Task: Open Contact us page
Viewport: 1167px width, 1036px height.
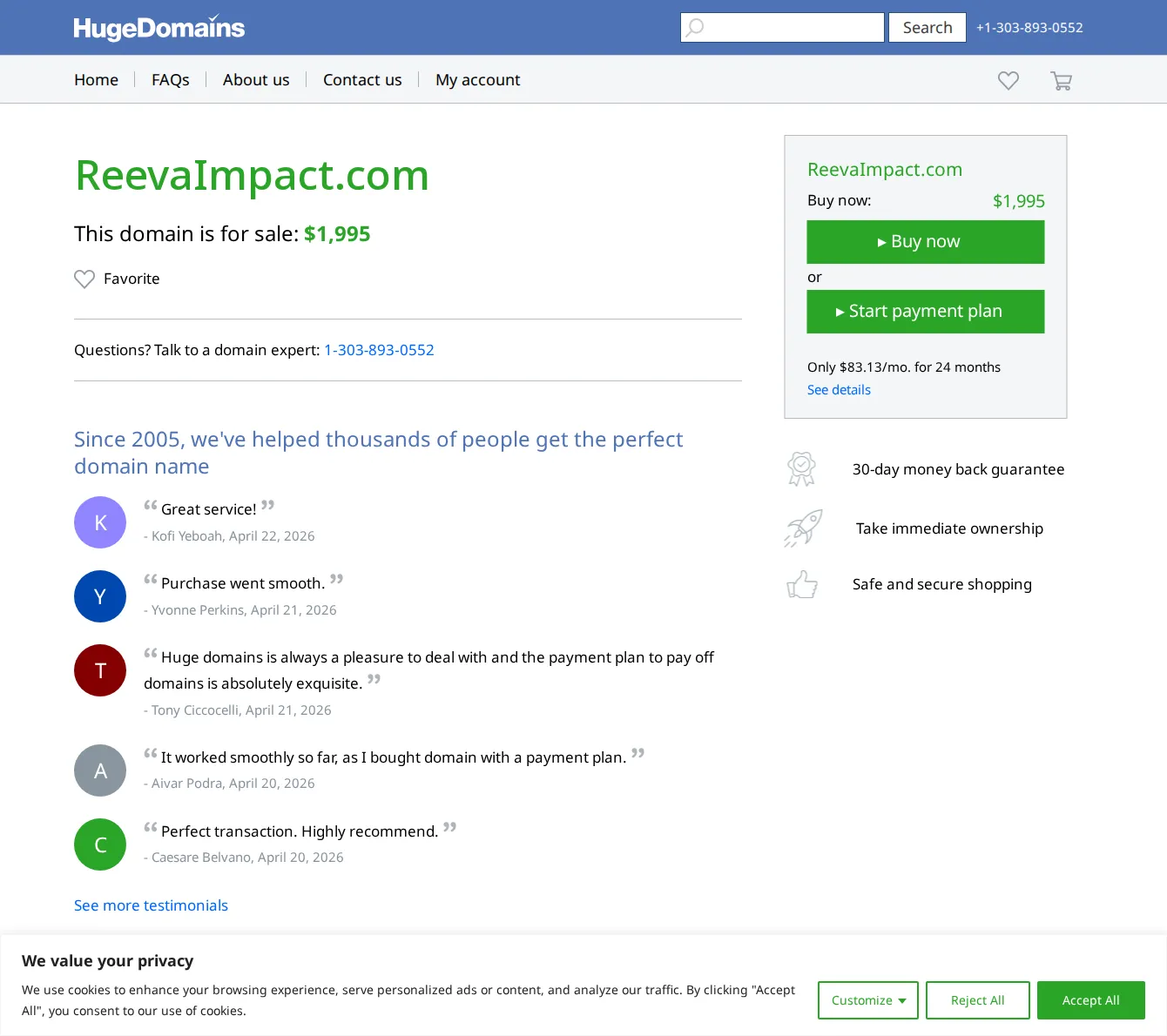Action: (362, 80)
